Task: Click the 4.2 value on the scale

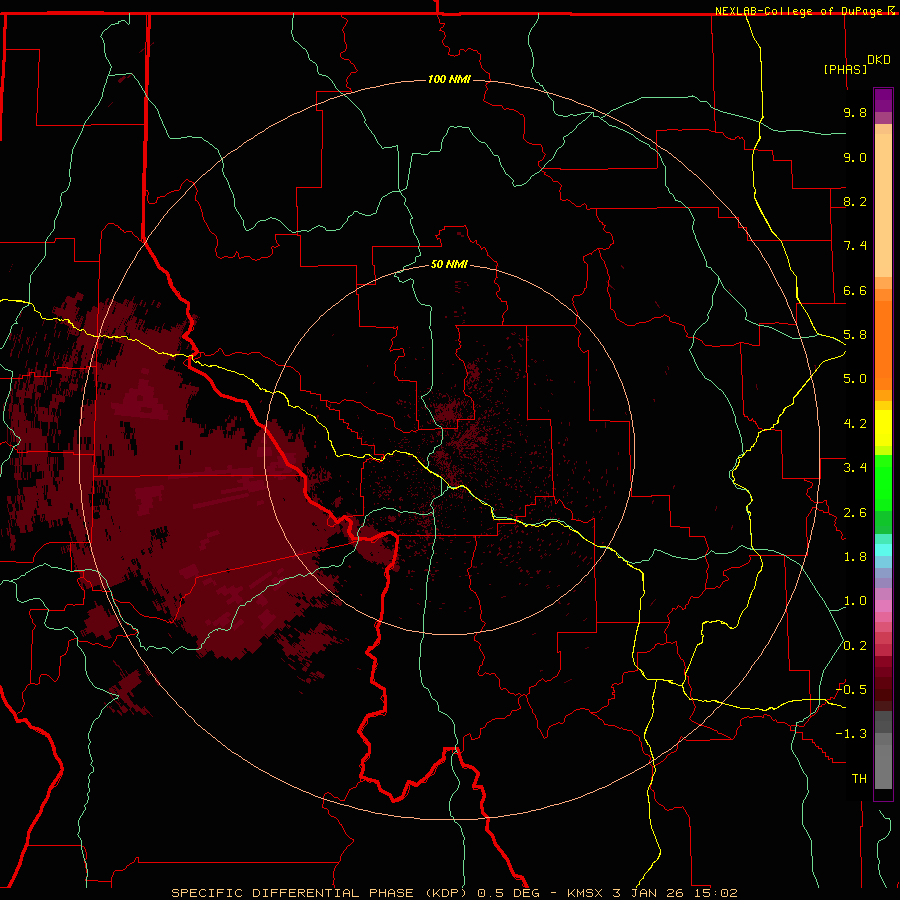Action: point(855,424)
